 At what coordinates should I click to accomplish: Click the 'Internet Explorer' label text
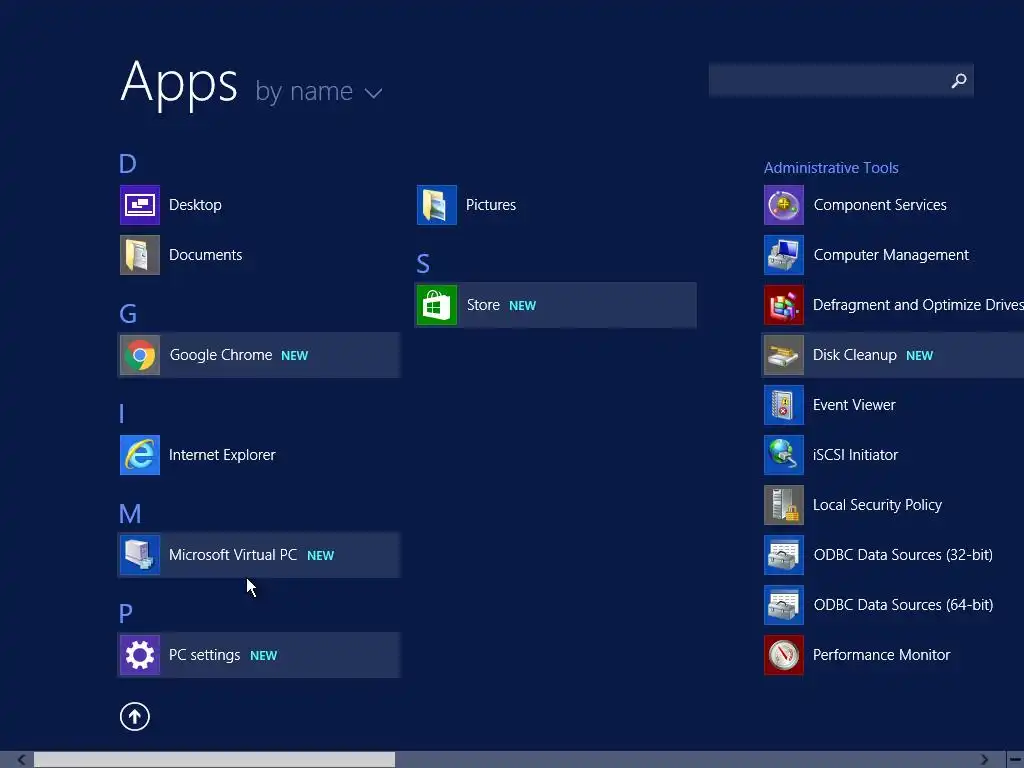(x=222, y=455)
